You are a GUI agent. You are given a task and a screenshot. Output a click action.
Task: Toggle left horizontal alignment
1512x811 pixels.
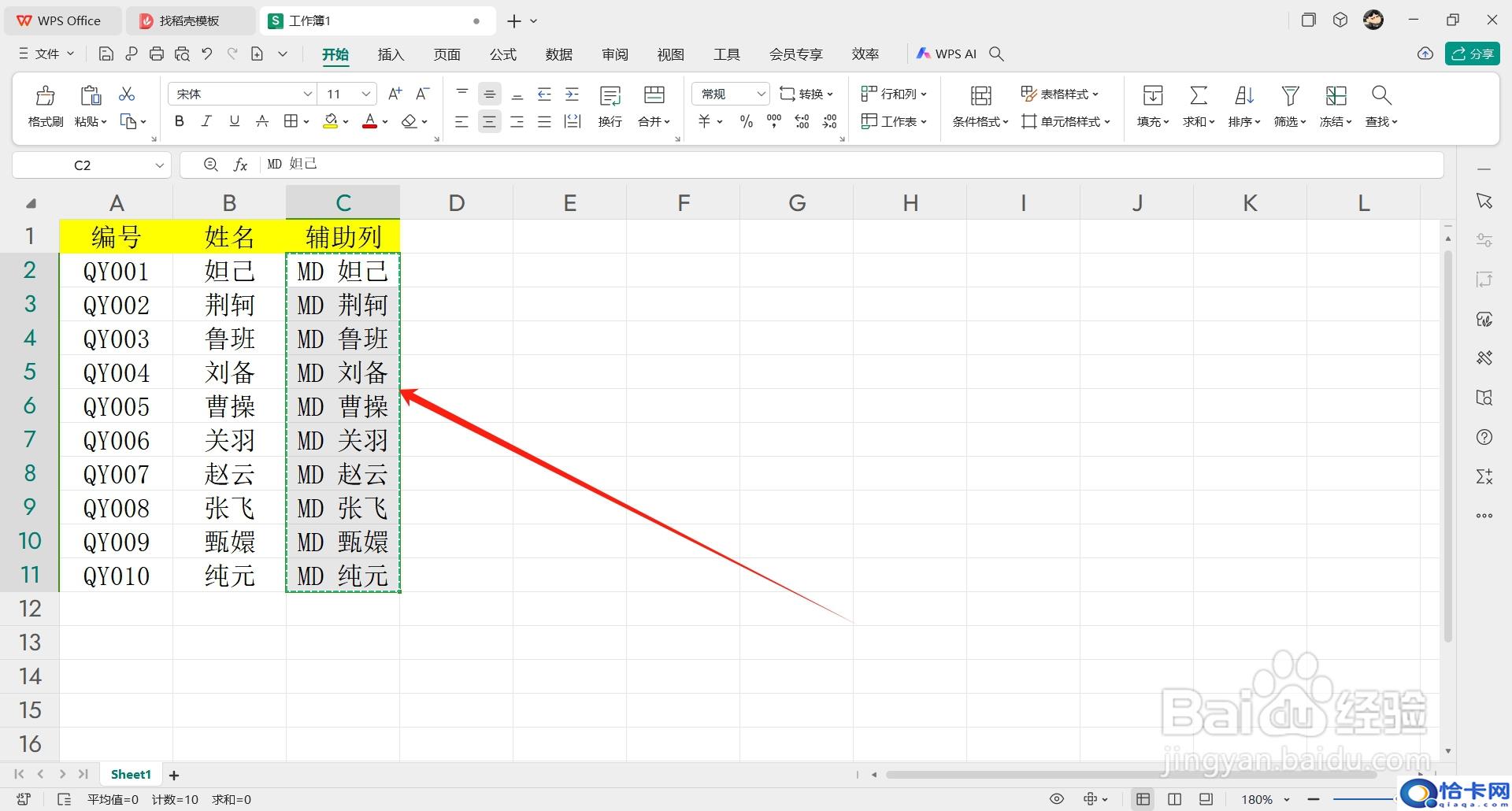(x=461, y=121)
